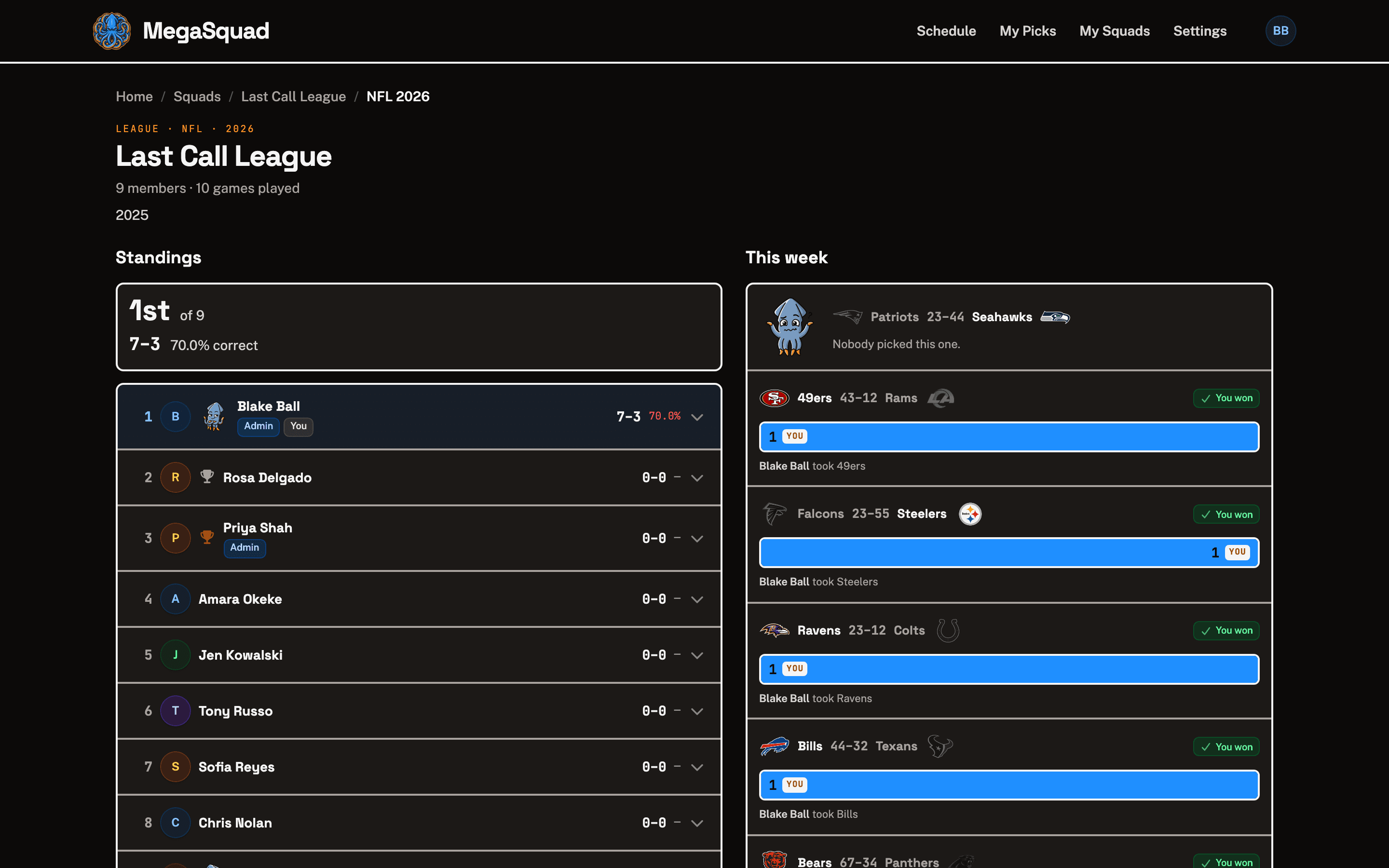The height and width of the screenshot is (868, 1389).
Task: Go to Home breadcrumb
Action: pos(134,96)
